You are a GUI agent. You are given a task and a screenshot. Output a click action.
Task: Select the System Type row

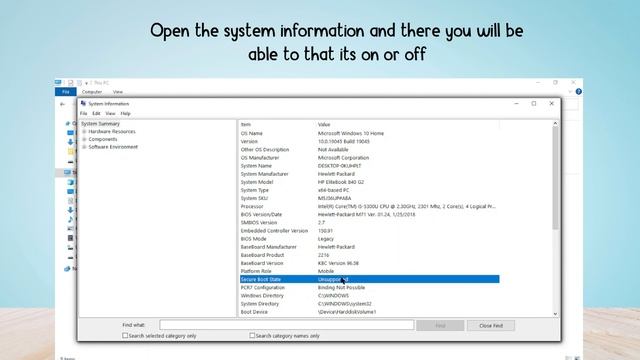click(x=369, y=190)
